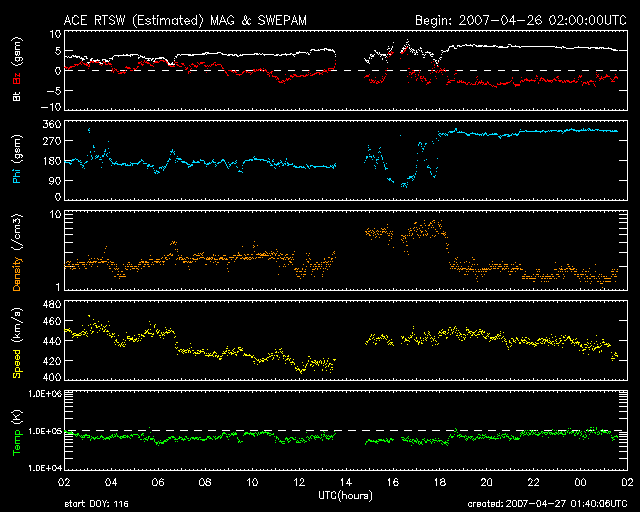Click the orange 'Density (/cm3)' axis label

17,252
